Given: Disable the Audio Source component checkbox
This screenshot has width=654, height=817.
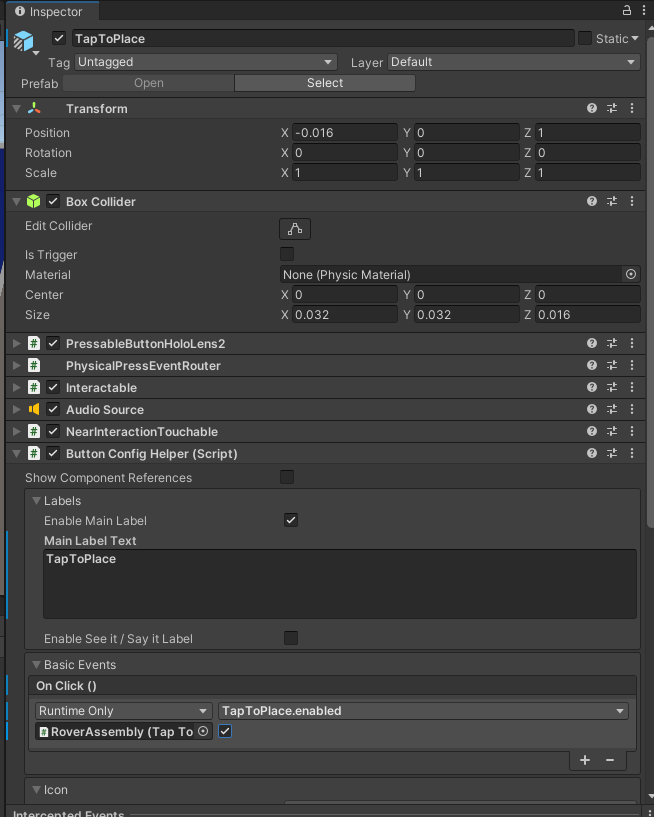Looking at the screenshot, I should pyautogui.click(x=53, y=409).
